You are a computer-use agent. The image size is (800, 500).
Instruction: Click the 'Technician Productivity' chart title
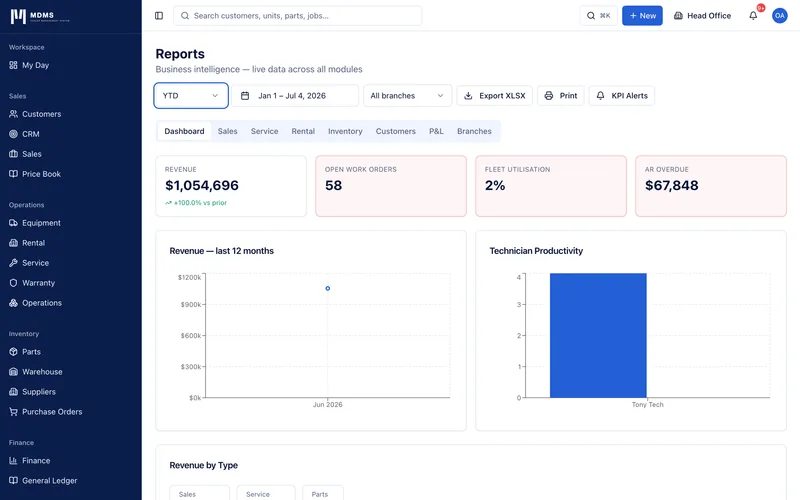(x=536, y=251)
